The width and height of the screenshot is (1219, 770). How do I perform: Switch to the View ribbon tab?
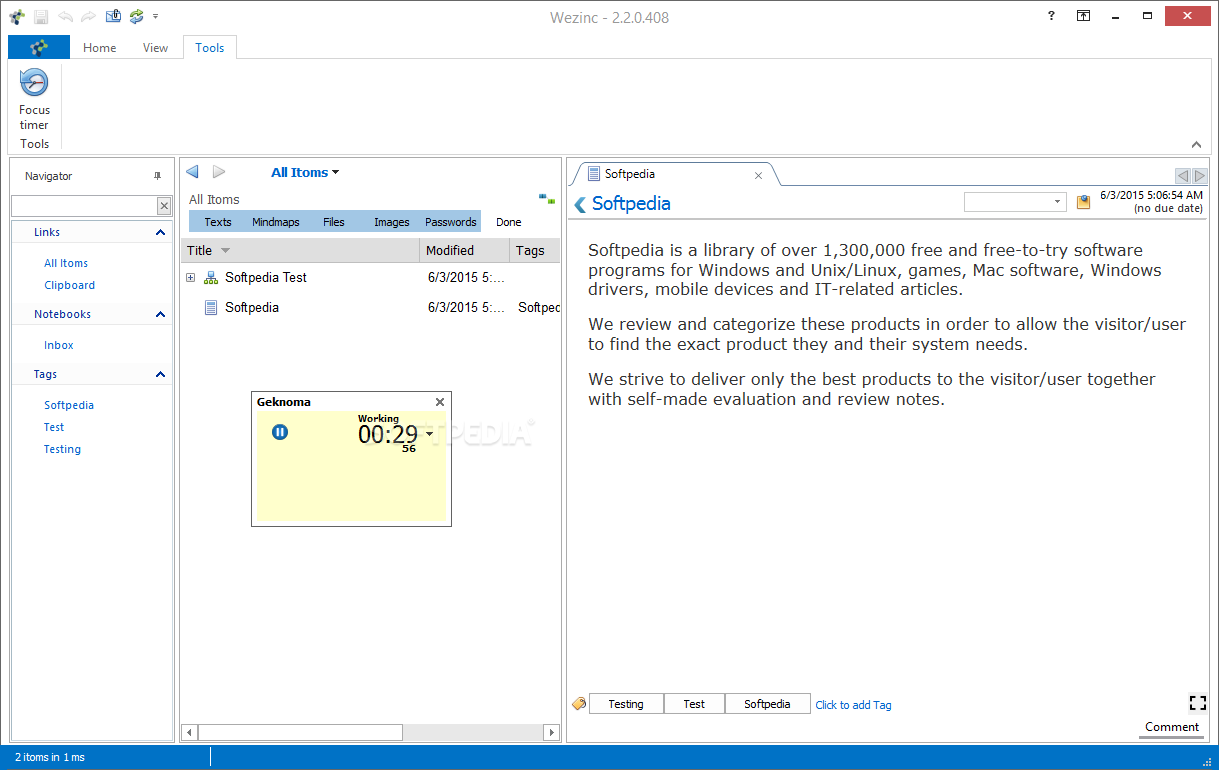155,47
